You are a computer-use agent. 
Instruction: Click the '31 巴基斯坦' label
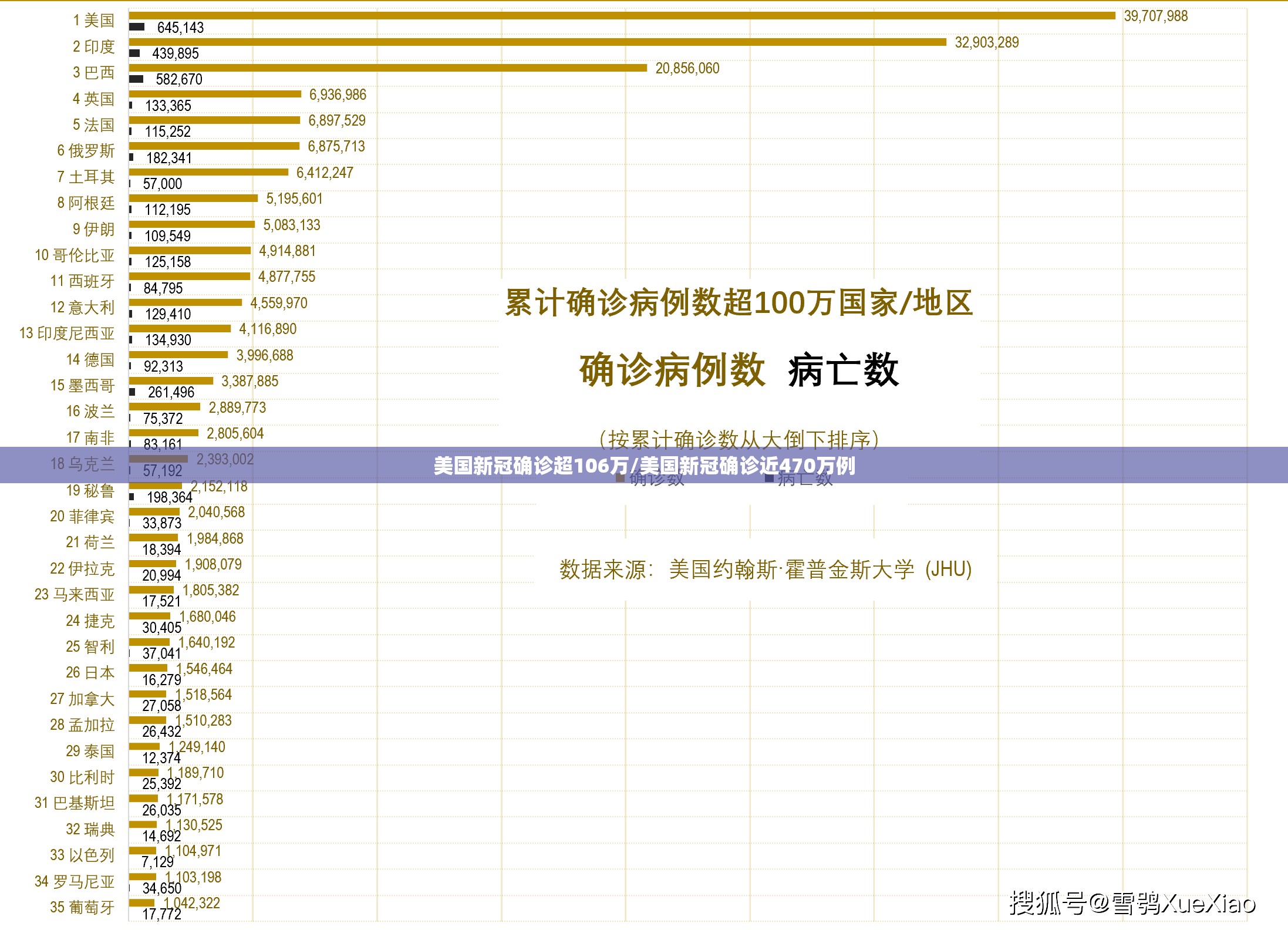[x=75, y=802]
